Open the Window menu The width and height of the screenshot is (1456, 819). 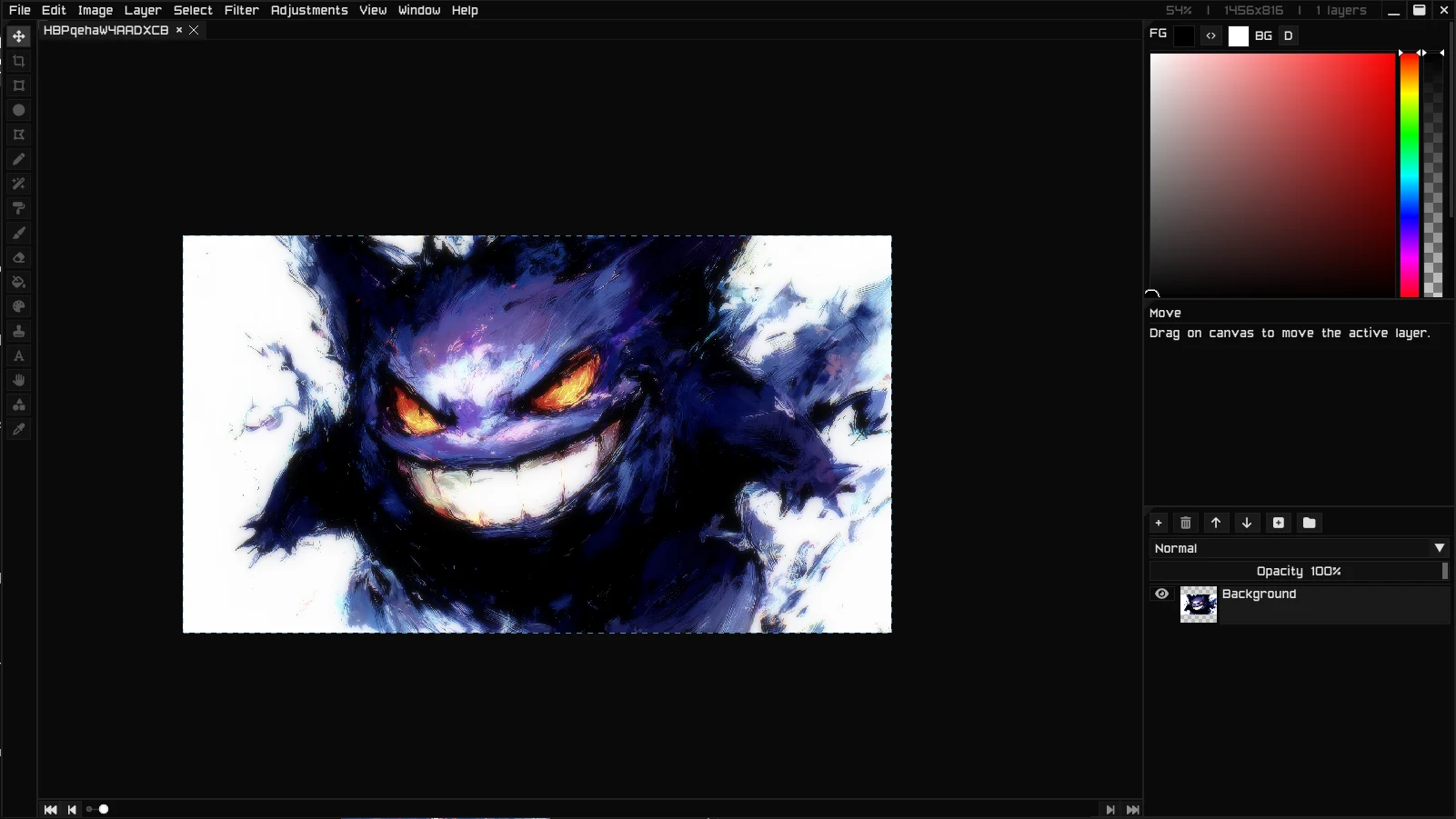pyautogui.click(x=419, y=10)
